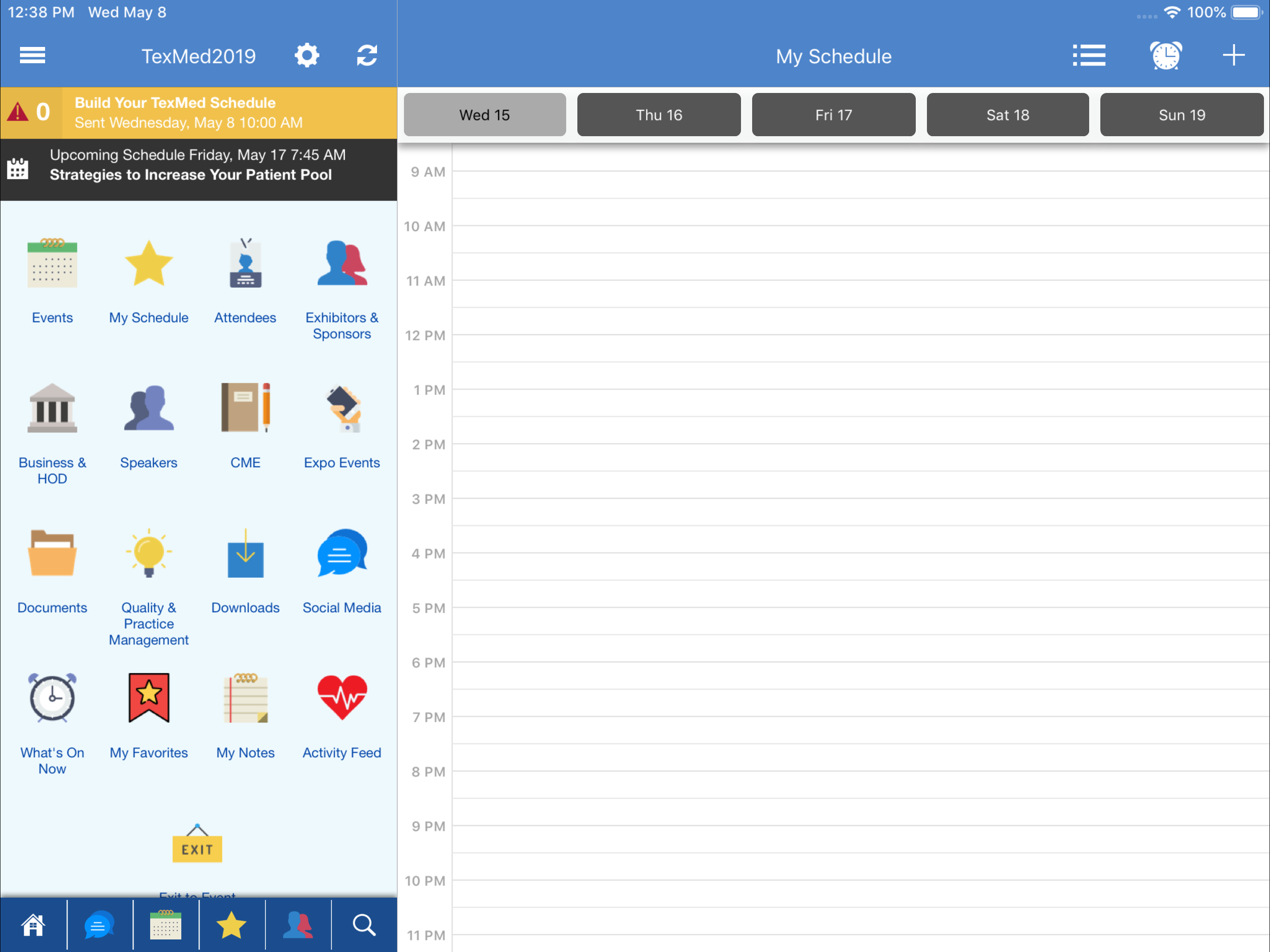Open chat bubble icon in bottom bar

click(99, 925)
